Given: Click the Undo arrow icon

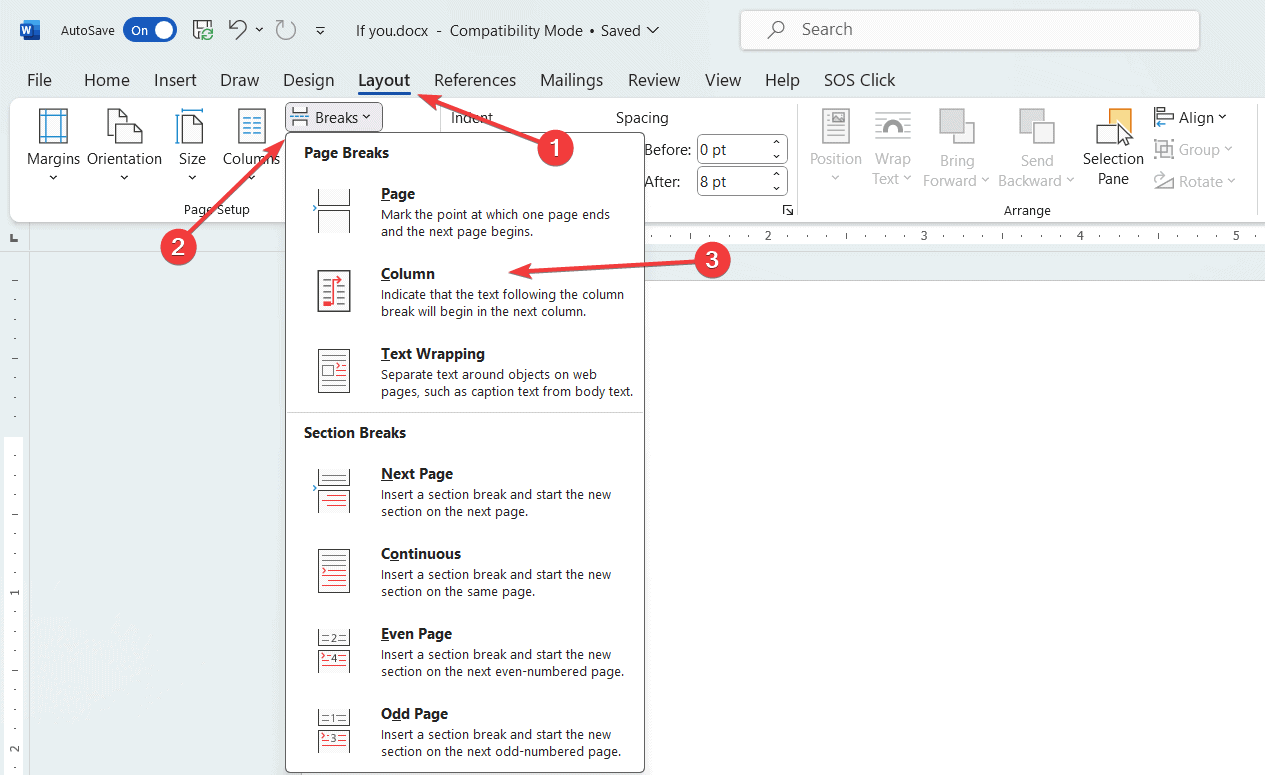Looking at the screenshot, I should 238,30.
